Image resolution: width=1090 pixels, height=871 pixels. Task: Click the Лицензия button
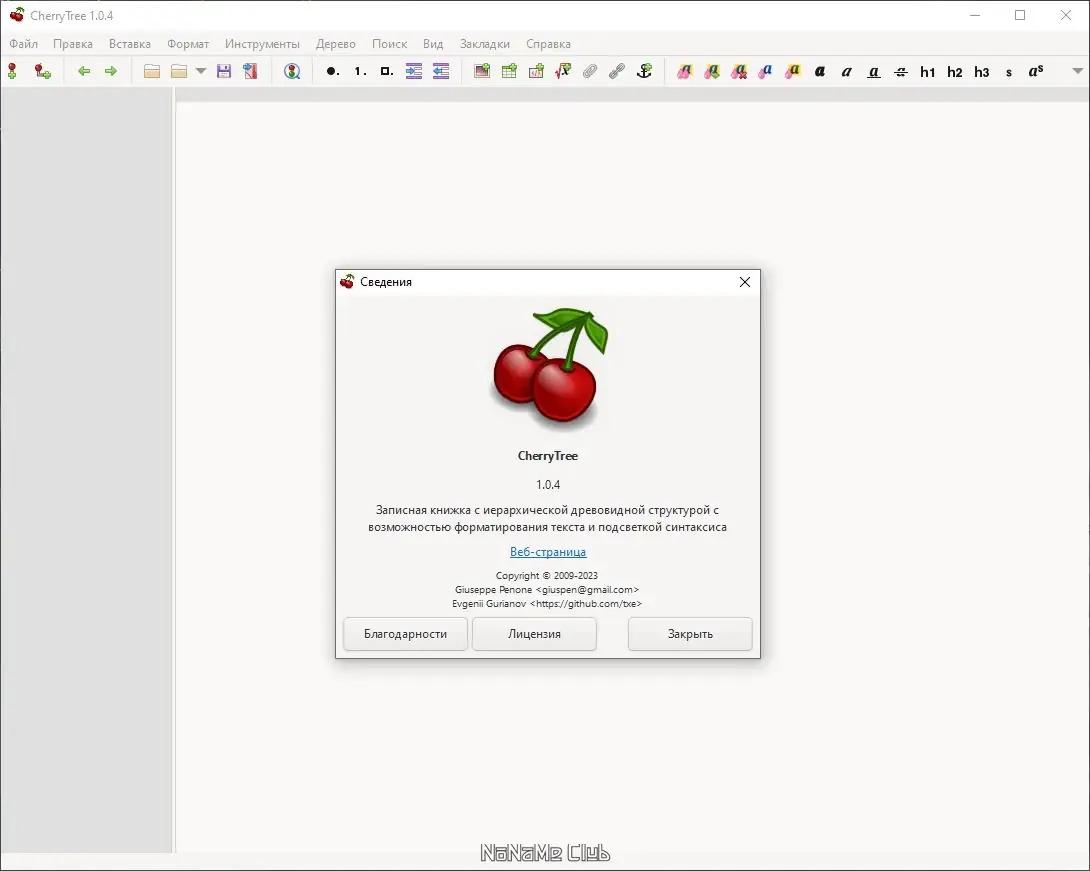coord(534,634)
